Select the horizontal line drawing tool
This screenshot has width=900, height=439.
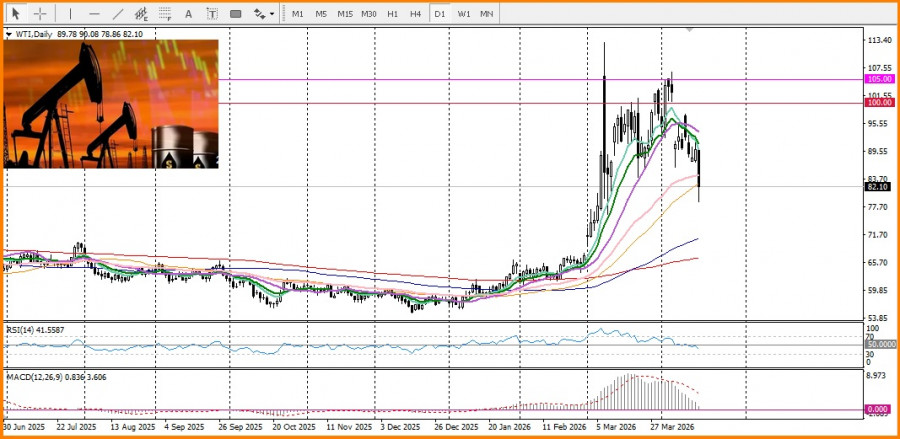click(94, 14)
